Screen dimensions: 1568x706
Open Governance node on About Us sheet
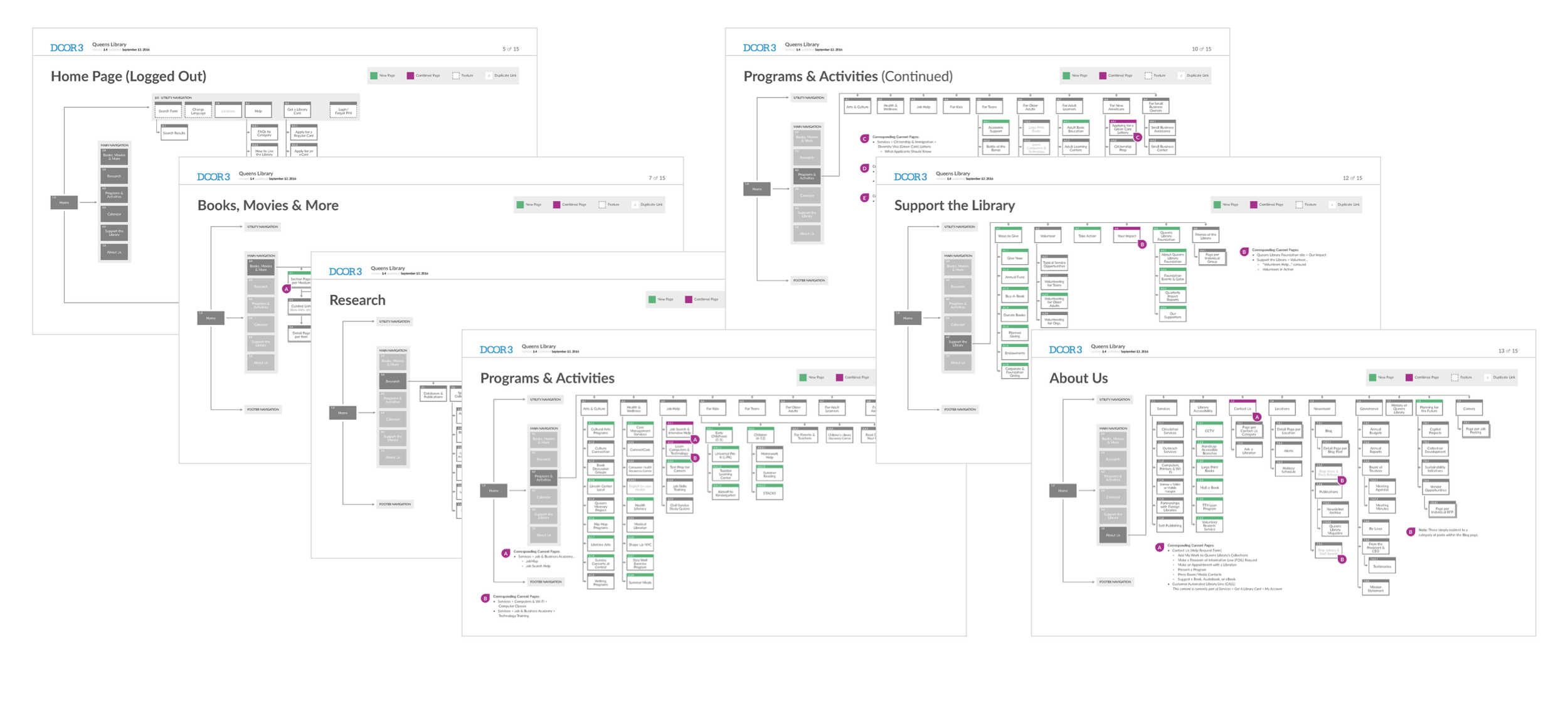pos(1369,409)
